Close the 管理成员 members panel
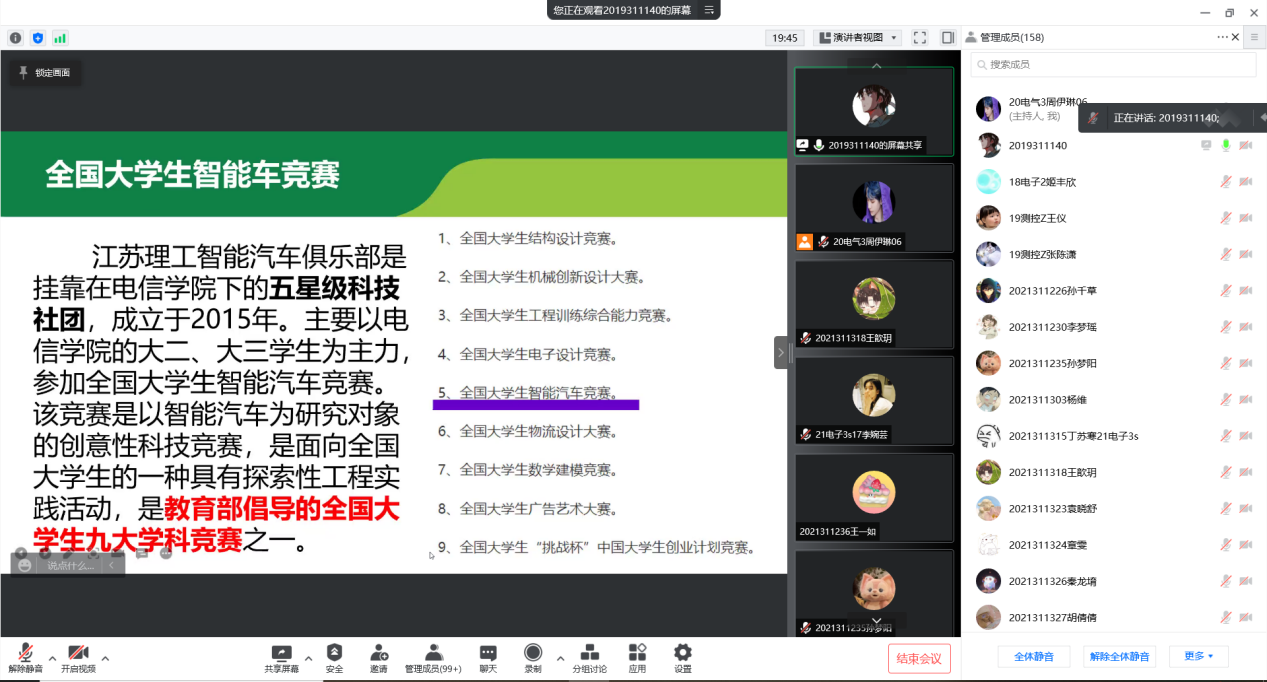The height and width of the screenshot is (682, 1267). pyautogui.click(x=1236, y=37)
